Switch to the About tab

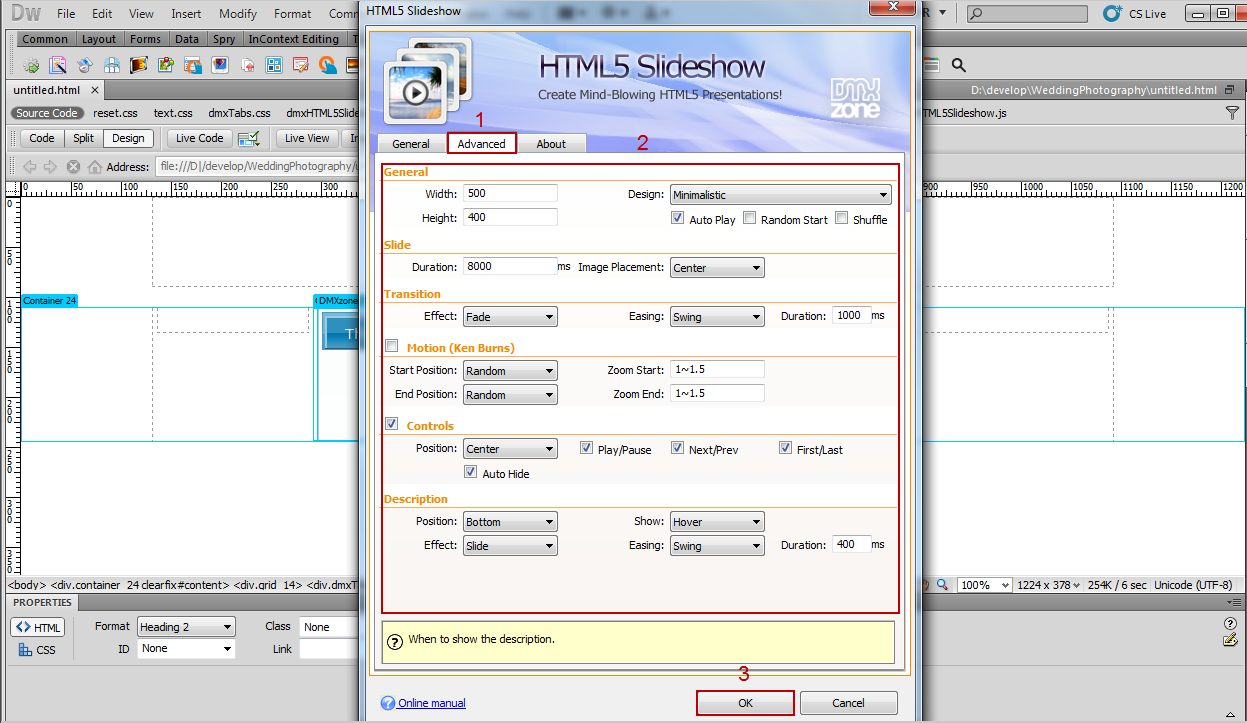click(x=551, y=144)
